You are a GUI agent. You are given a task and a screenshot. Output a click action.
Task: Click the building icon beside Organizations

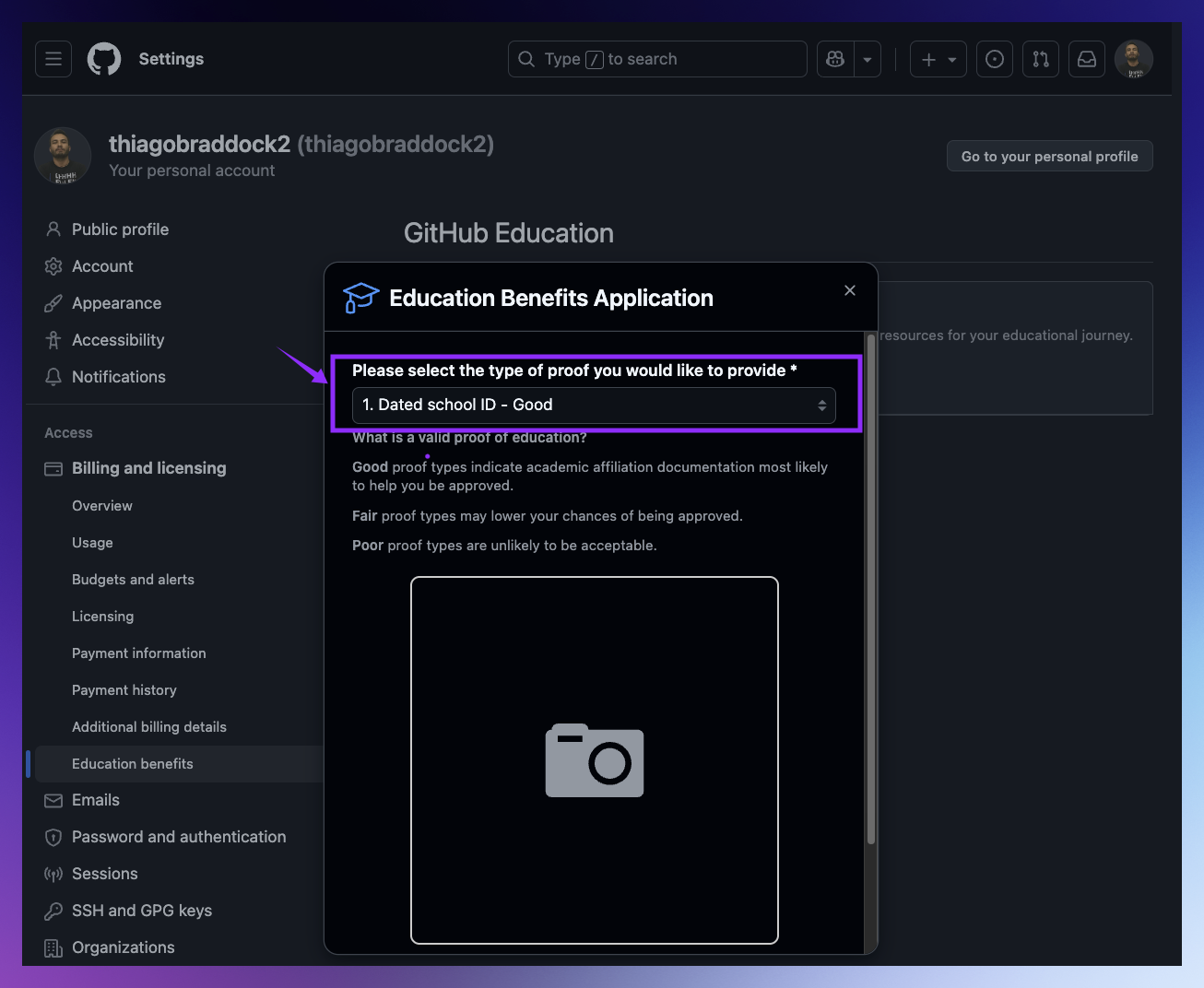pyautogui.click(x=53, y=948)
